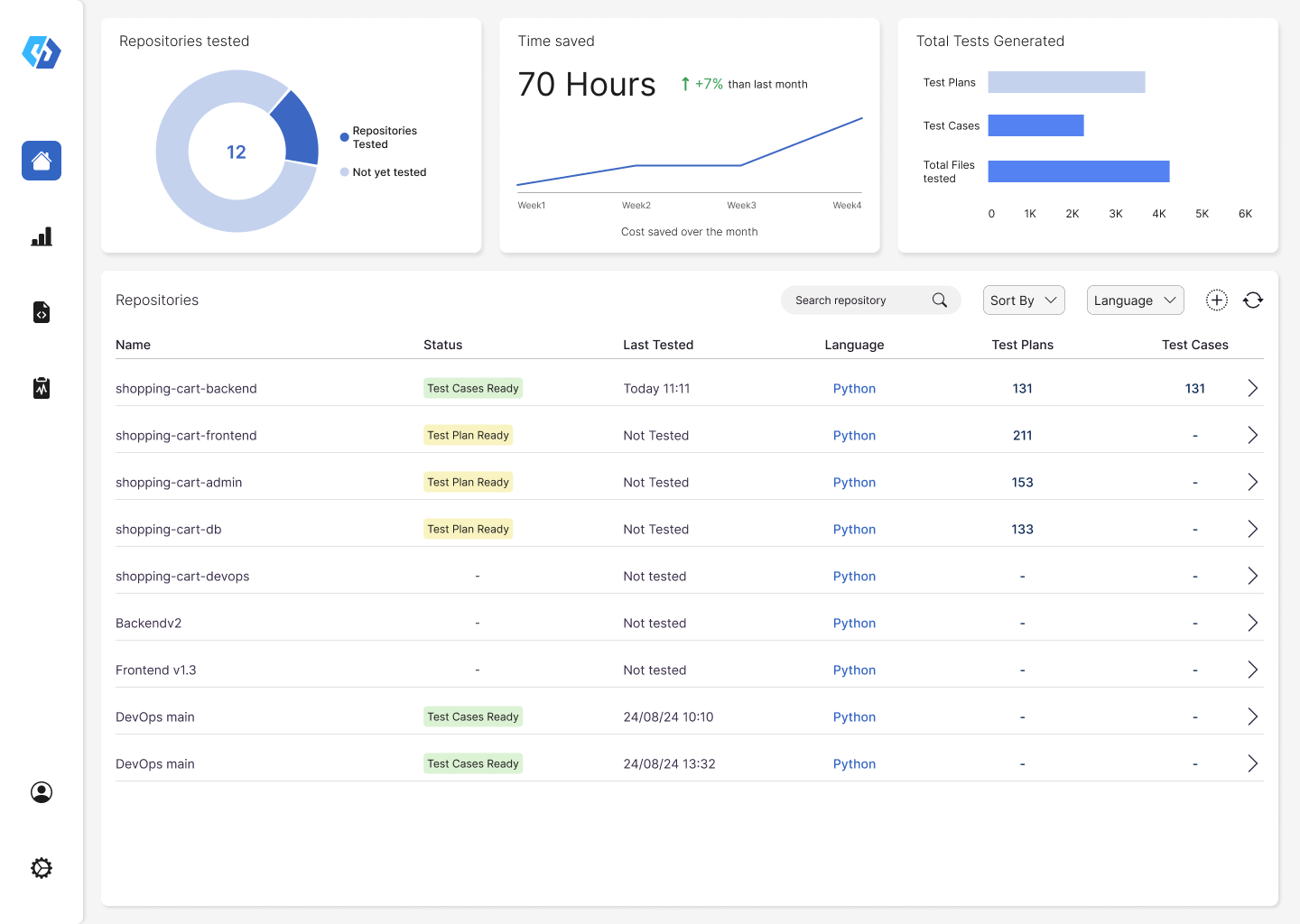1300x924 pixels.
Task: Click the Python link for shopping-cart-db
Action: [854, 530]
